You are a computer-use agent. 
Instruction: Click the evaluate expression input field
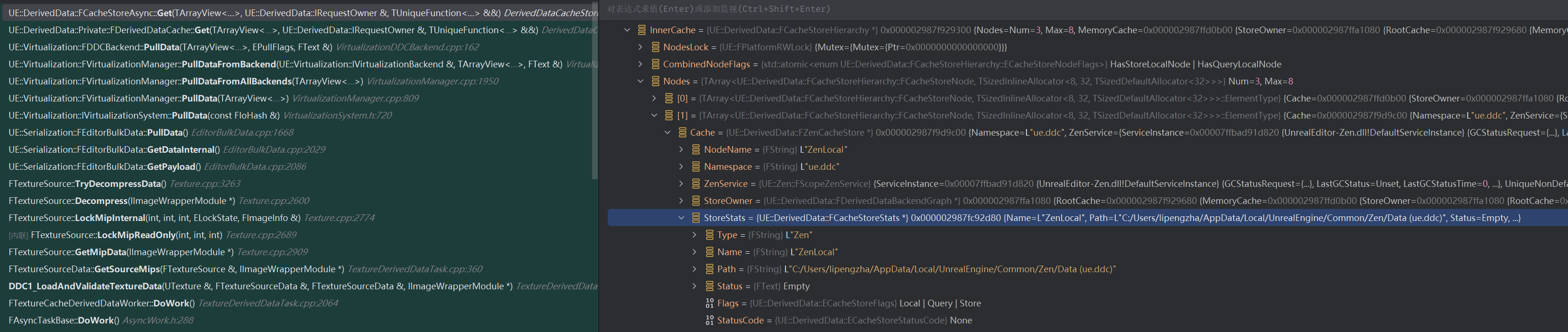[x=1035, y=9]
